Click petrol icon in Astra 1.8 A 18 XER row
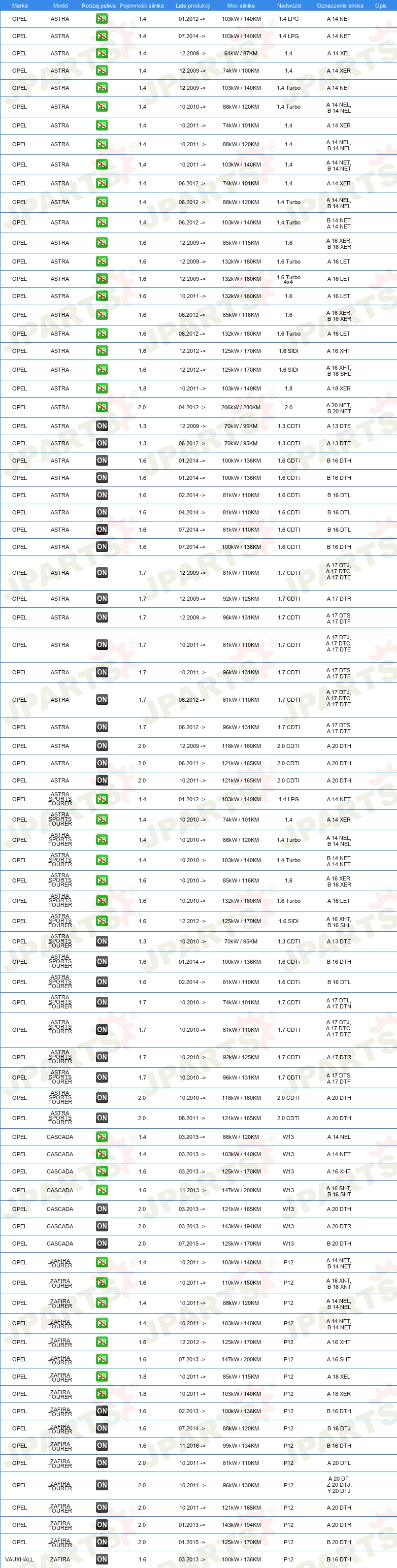Image resolution: width=397 pixels, height=1568 pixels. pos(102,388)
